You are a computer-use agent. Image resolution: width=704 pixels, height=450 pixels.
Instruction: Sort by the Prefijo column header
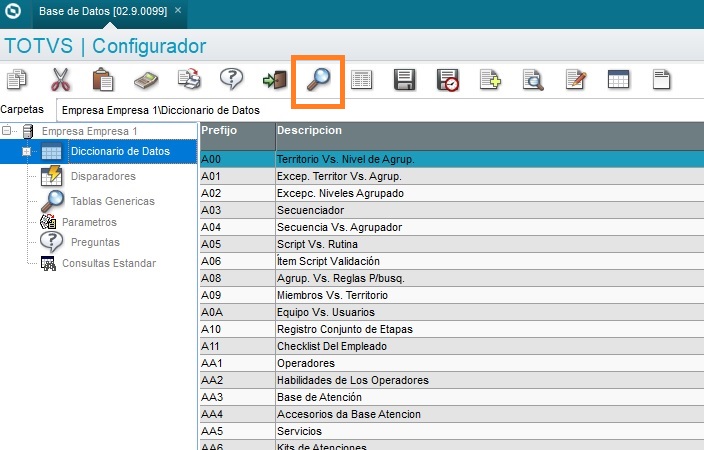[x=238, y=136]
